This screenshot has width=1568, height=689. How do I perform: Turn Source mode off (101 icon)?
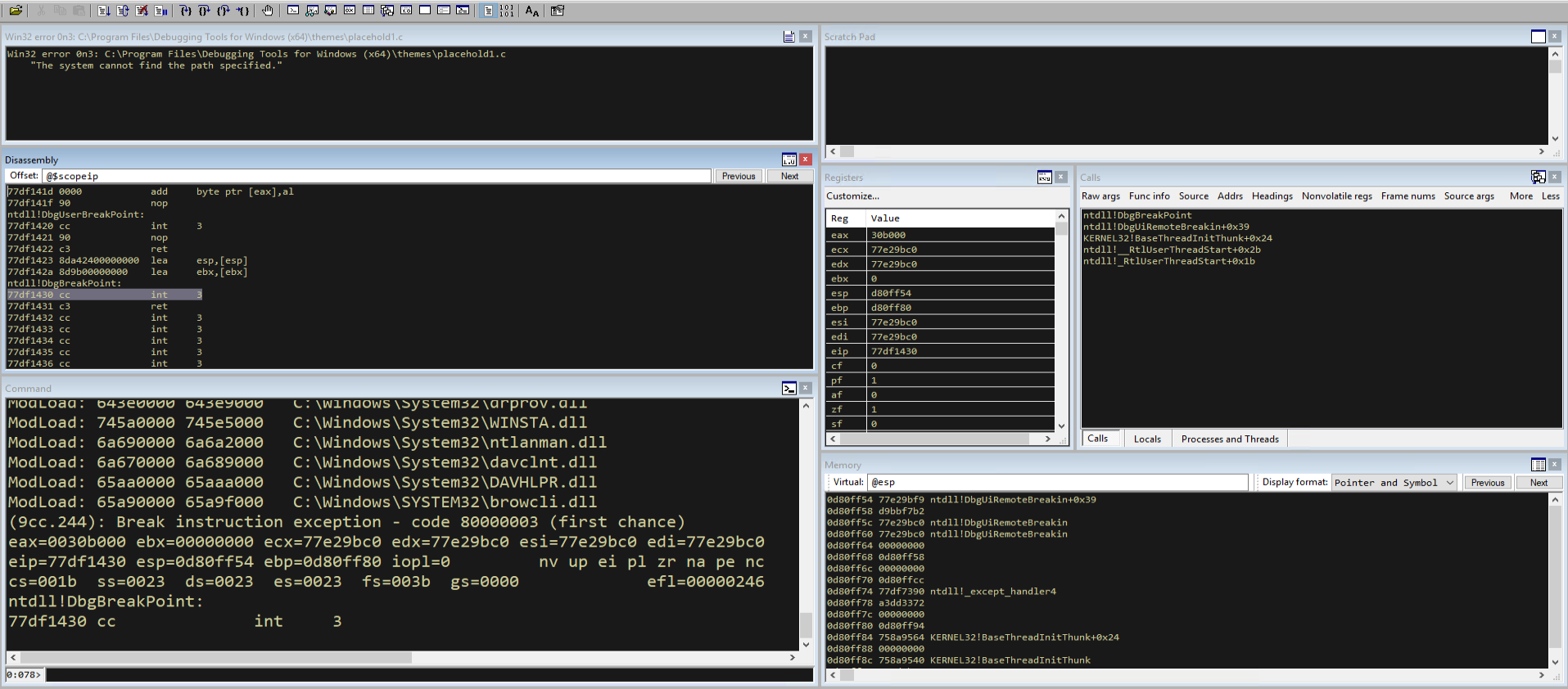click(x=507, y=11)
